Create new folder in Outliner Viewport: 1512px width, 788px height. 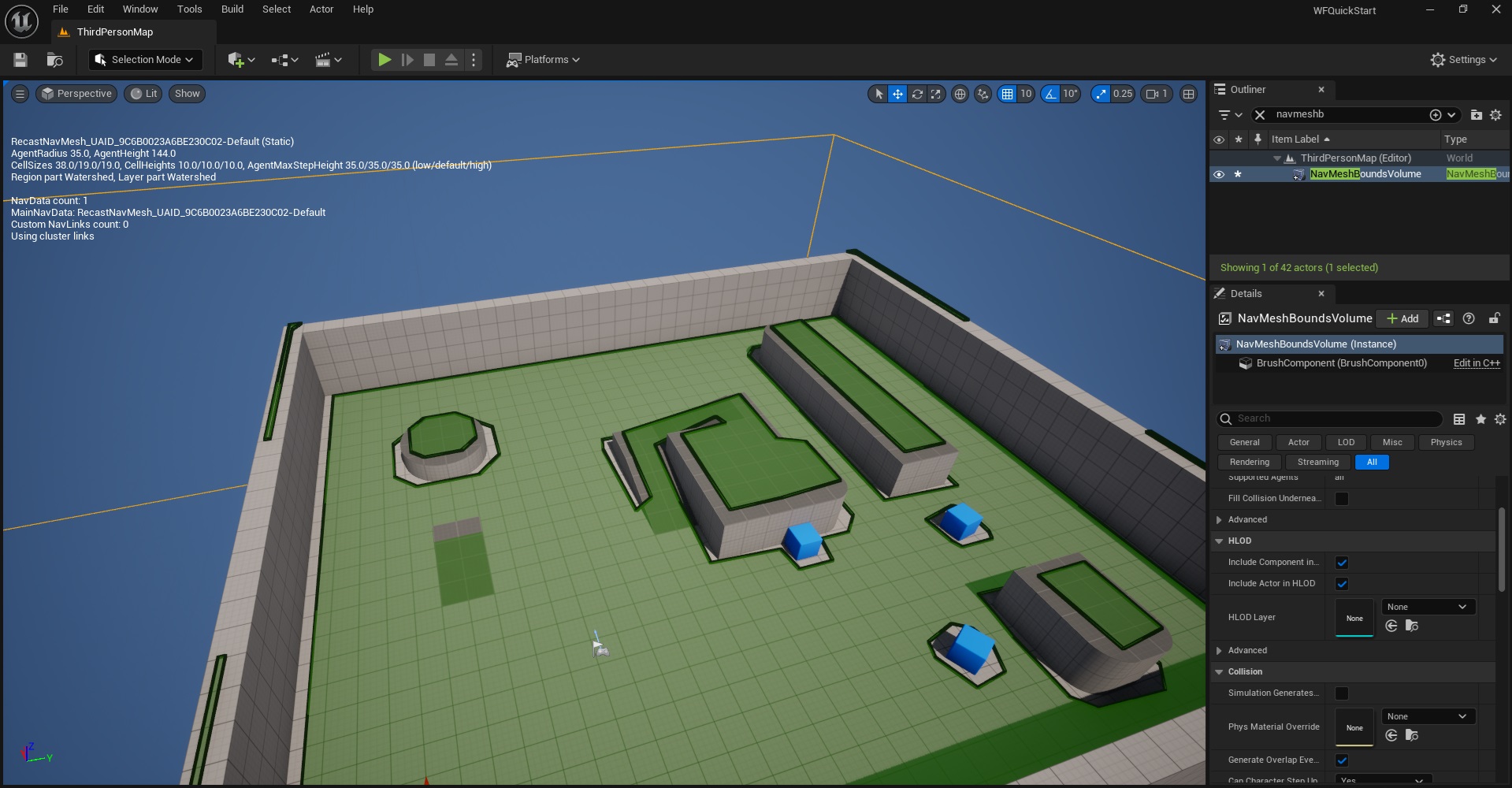point(1476,115)
